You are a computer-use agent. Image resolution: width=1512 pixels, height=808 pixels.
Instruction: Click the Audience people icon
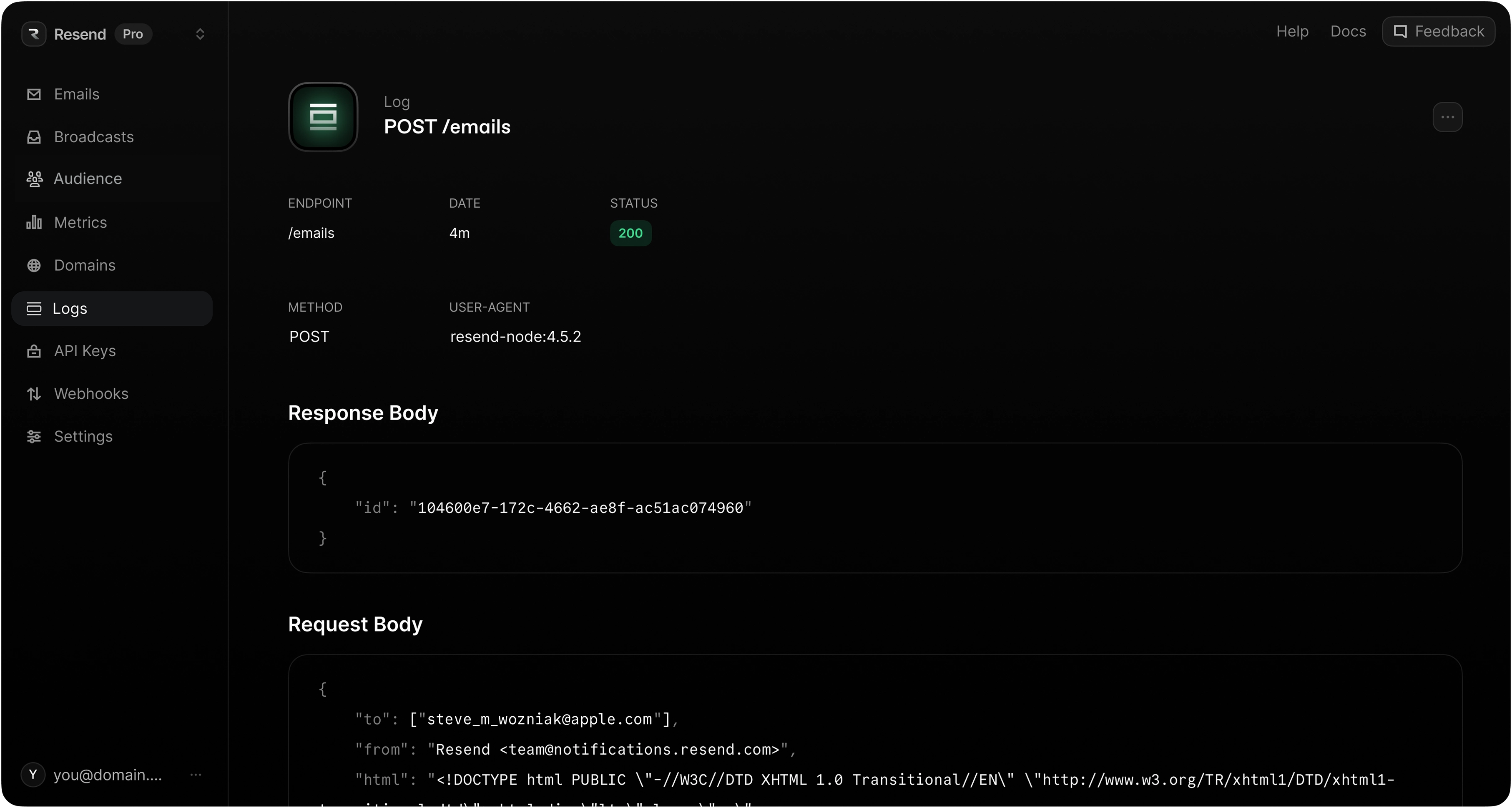(x=34, y=179)
